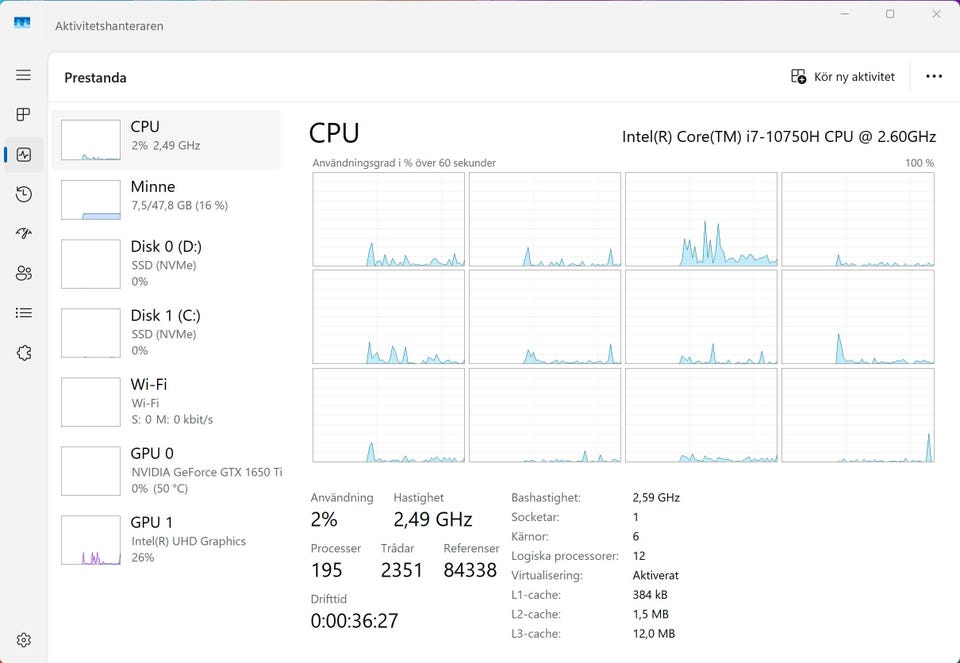Screen dimensions: 960x663
Task: Select the CPU performance entry
Action: point(166,139)
